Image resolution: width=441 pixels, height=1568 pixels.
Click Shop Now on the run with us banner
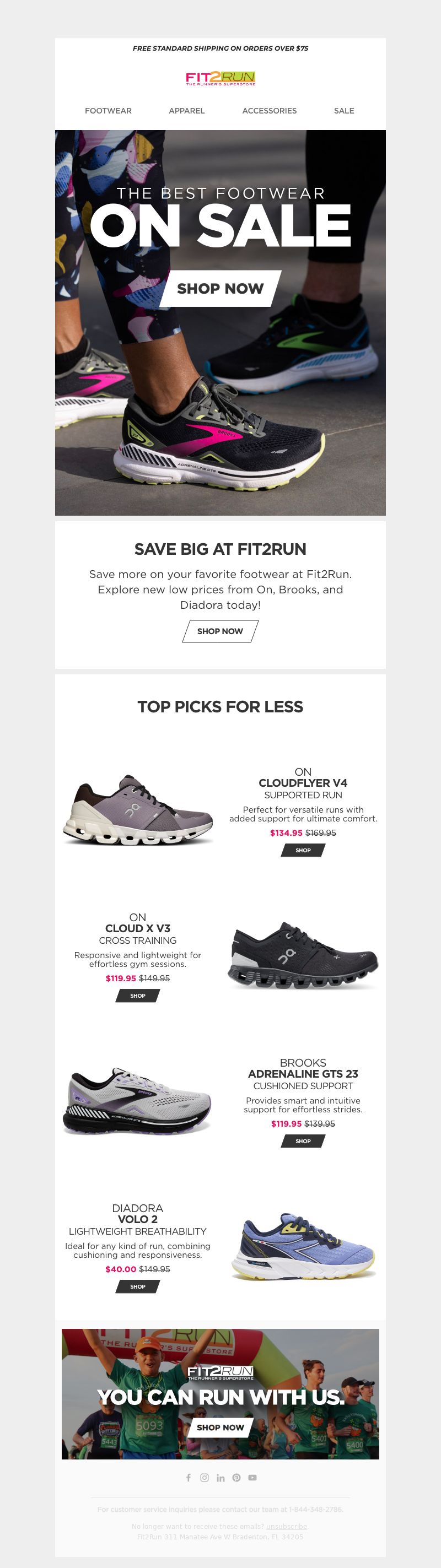pos(220,1428)
